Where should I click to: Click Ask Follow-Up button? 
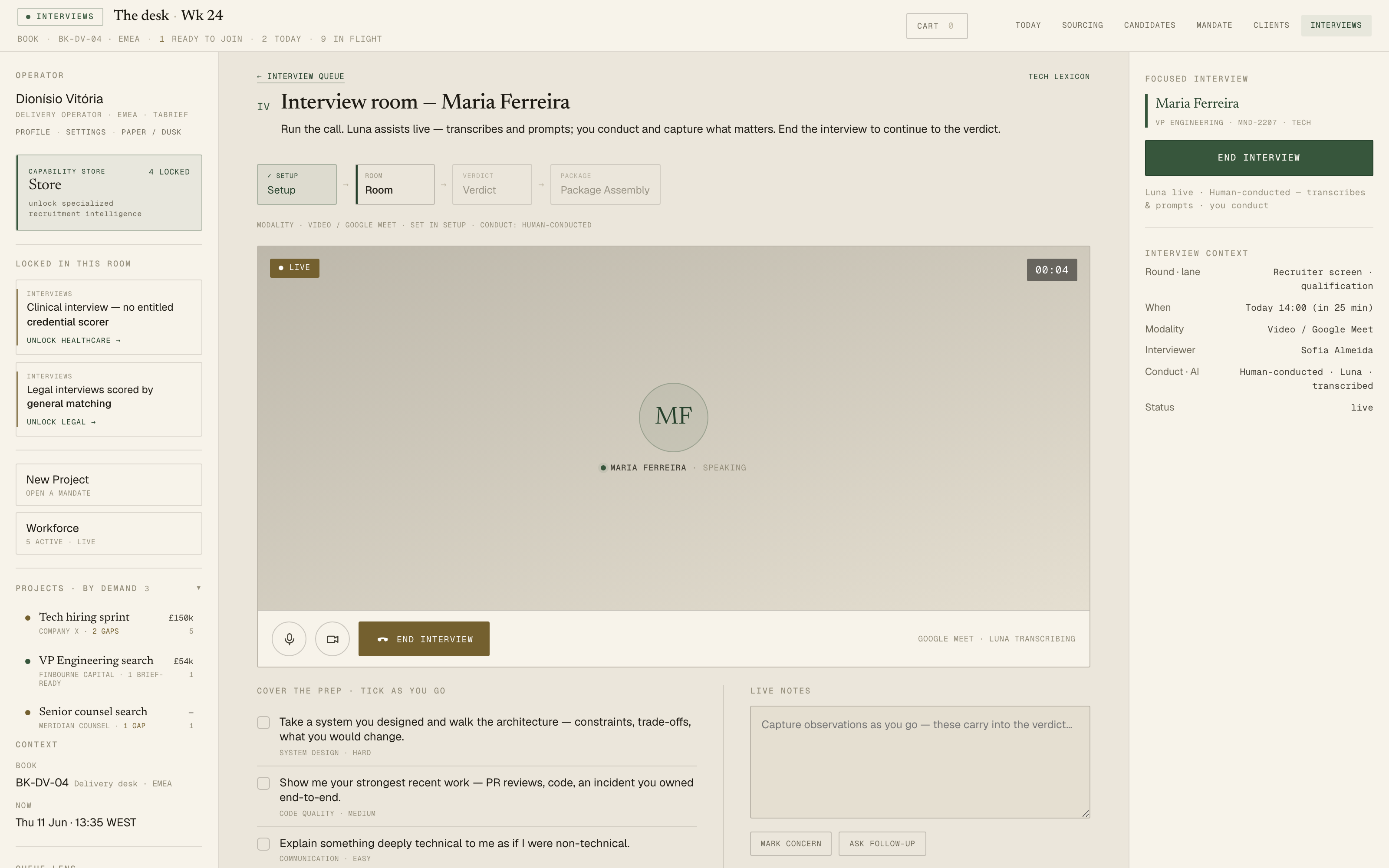click(x=882, y=844)
